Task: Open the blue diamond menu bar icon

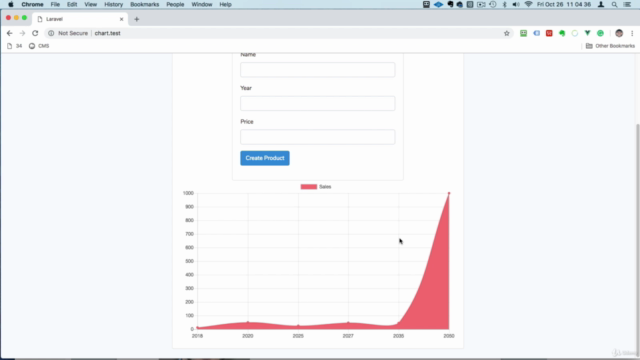Action: (x=438, y=4)
